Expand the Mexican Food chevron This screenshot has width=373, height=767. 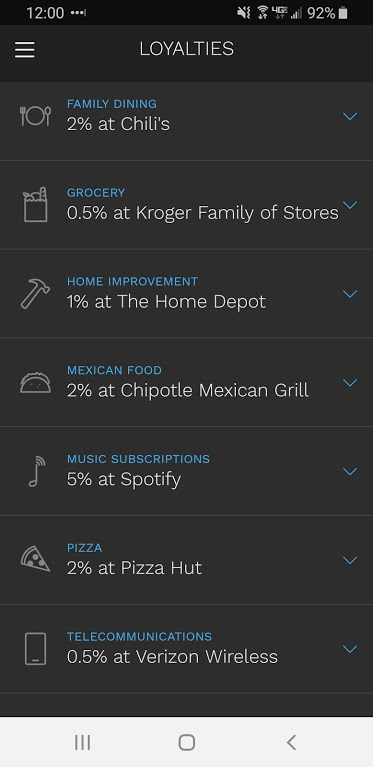point(350,382)
